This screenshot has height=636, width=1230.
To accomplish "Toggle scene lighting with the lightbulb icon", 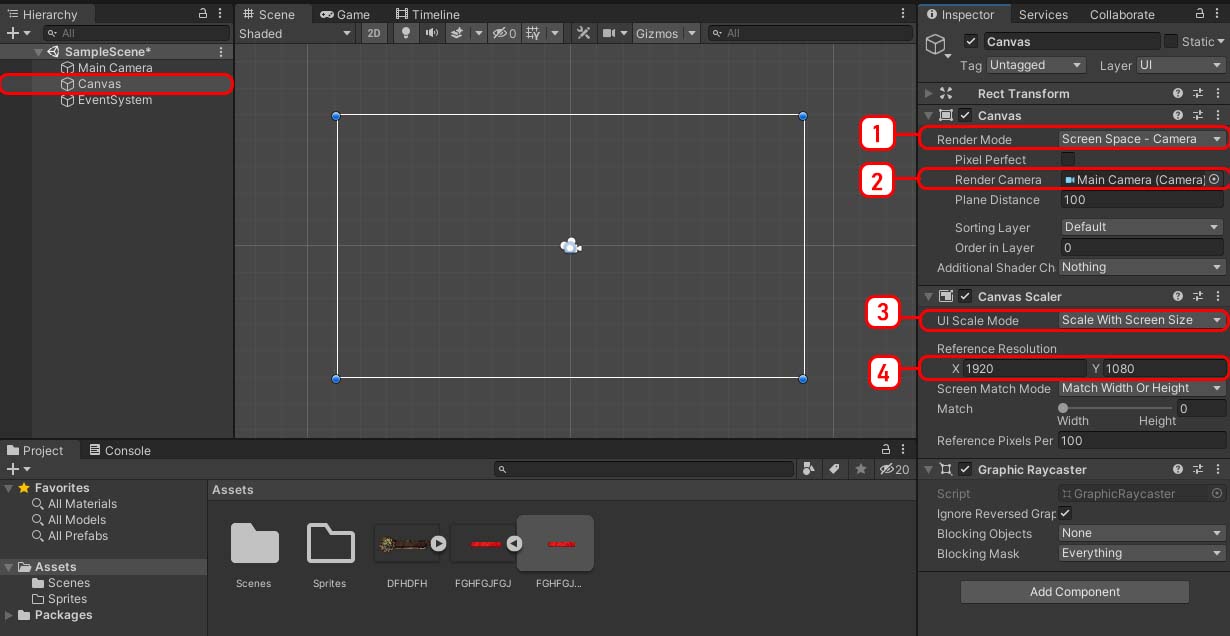I will click(x=405, y=33).
